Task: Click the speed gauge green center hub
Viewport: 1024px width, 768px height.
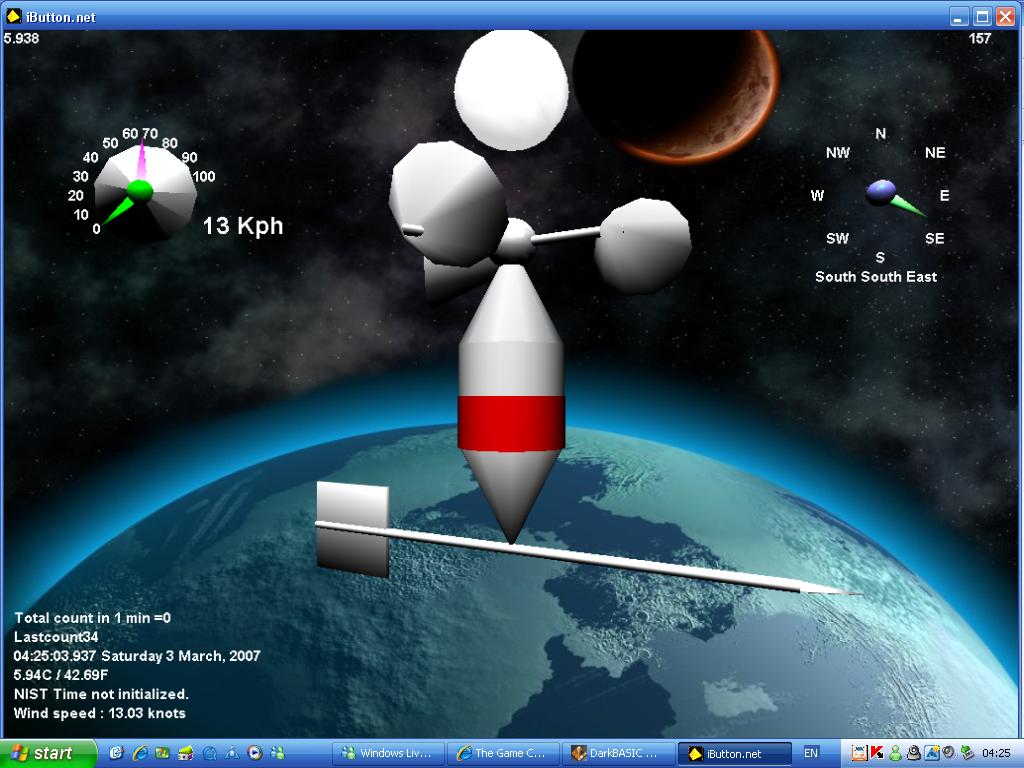Action: click(x=140, y=191)
